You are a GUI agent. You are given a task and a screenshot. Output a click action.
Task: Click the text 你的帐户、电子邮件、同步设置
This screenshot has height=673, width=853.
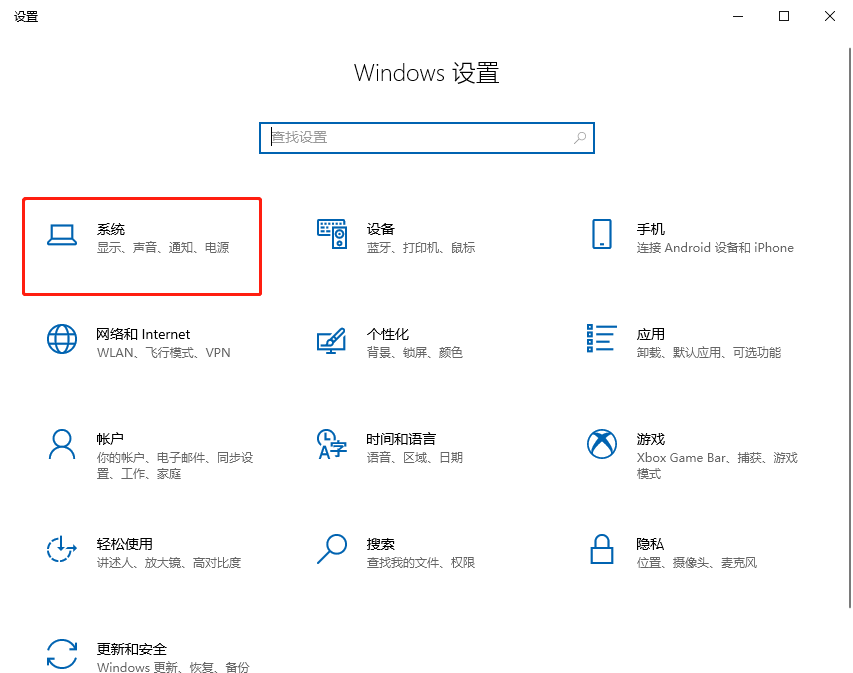point(175,466)
